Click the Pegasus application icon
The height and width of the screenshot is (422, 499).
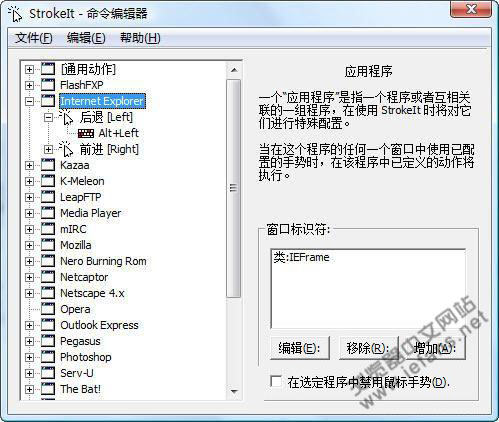pyautogui.click(x=48, y=341)
